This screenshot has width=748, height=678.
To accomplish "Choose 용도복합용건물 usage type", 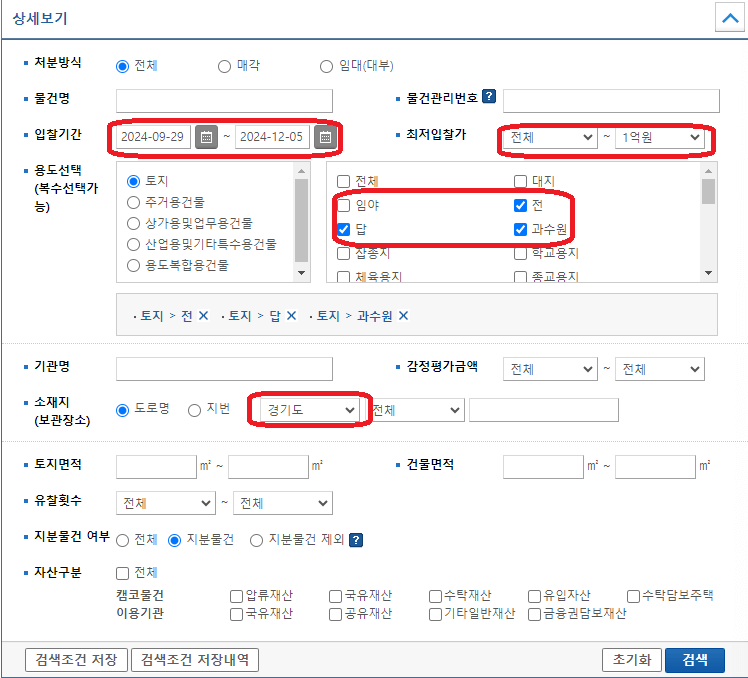I will click(134, 265).
